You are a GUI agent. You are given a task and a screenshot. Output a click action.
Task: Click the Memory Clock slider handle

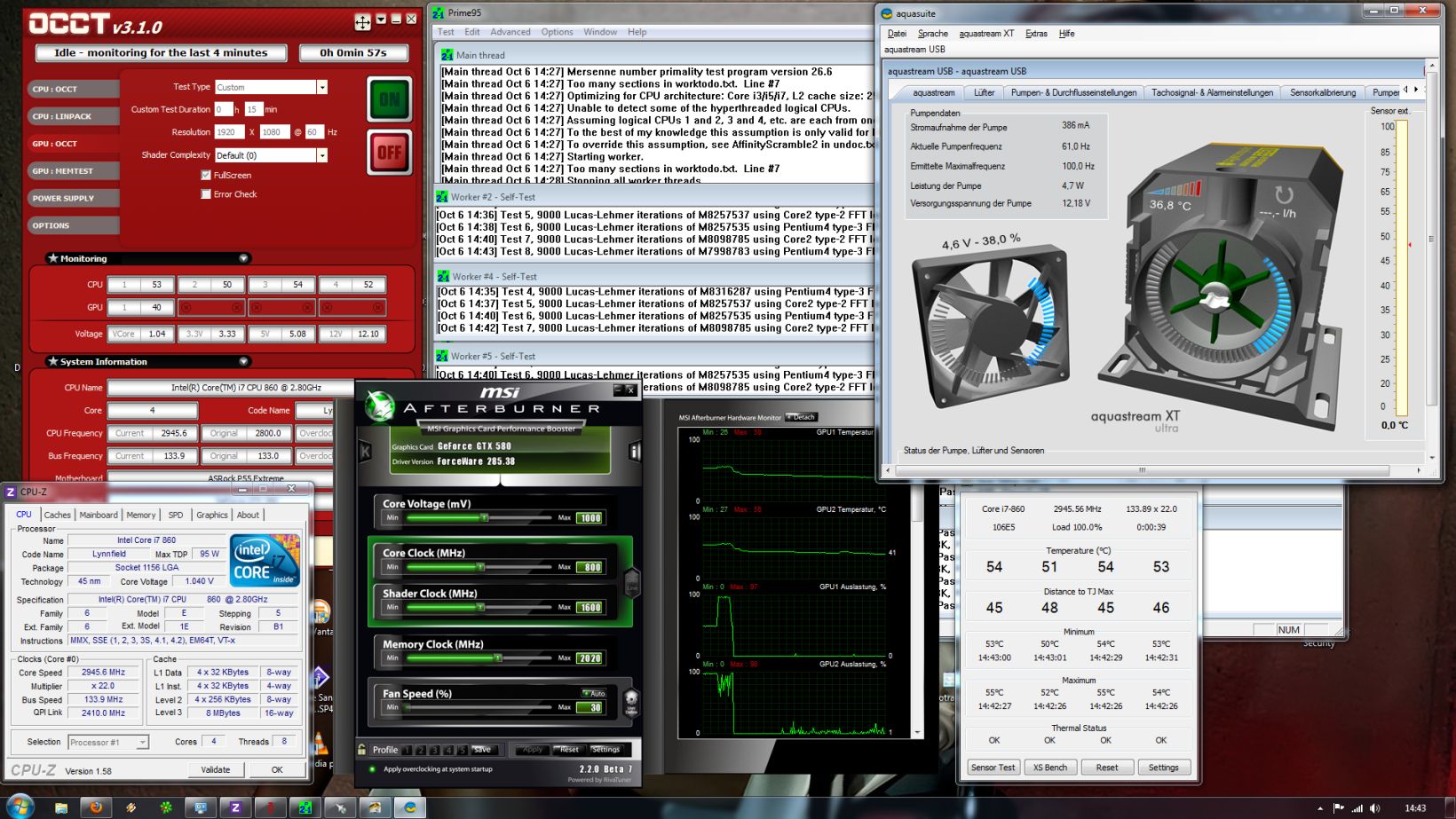pyautogui.click(x=498, y=658)
